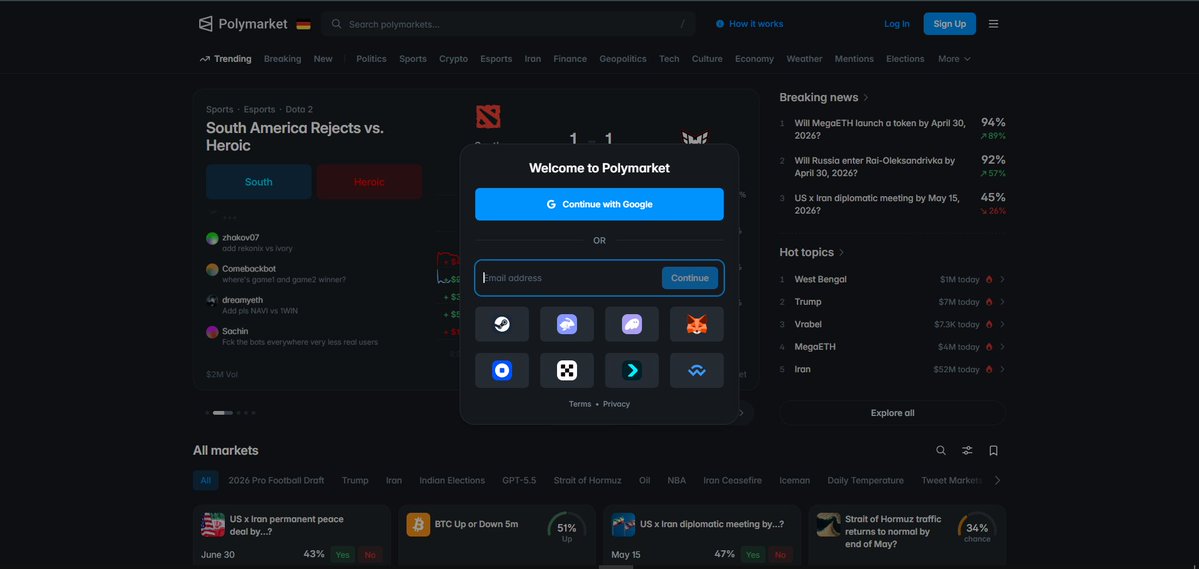Click the Trending arrow icon
The width and height of the screenshot is (1199, 569).
click(x=204, y=59)
